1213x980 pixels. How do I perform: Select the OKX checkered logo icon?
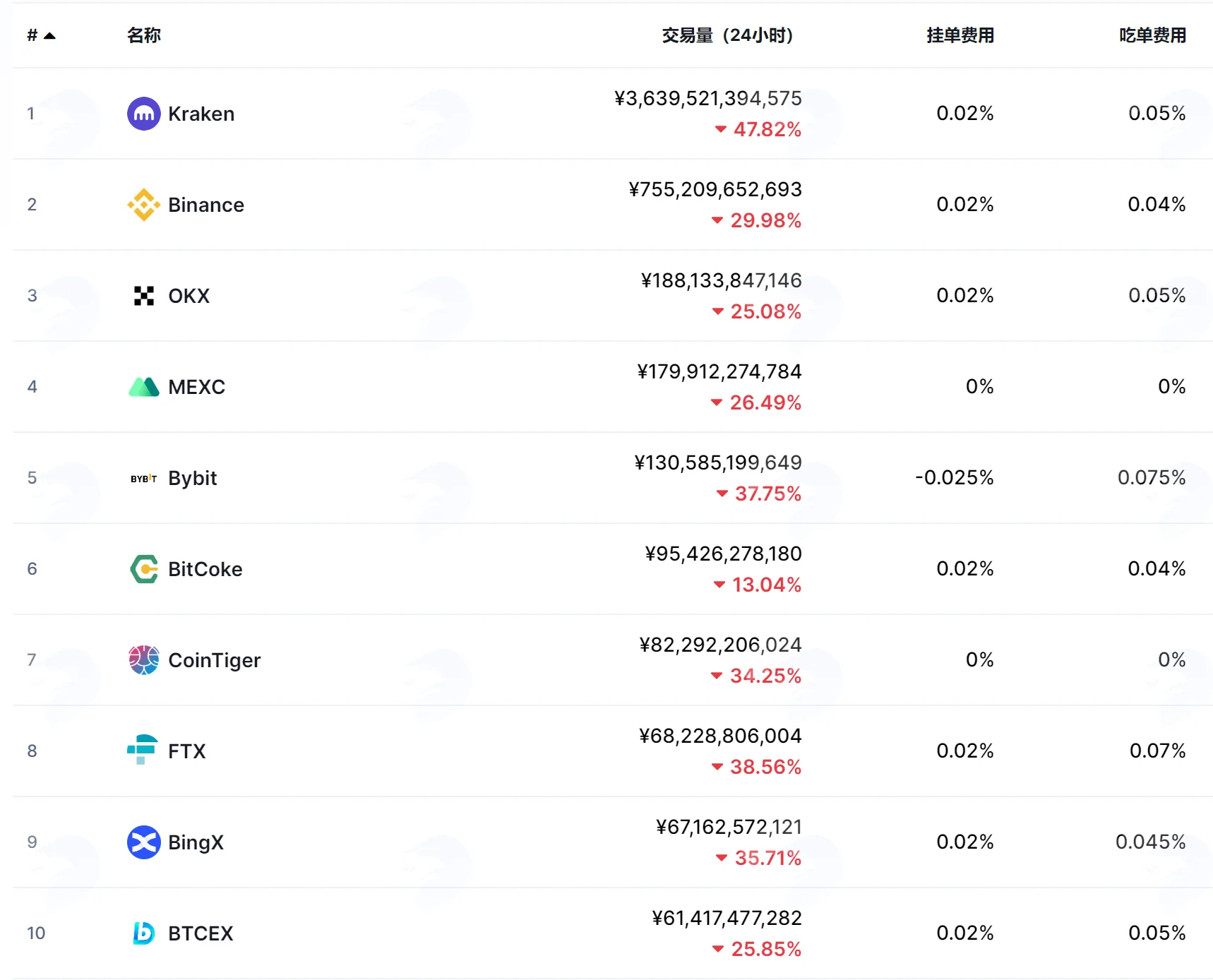[144, 296]
